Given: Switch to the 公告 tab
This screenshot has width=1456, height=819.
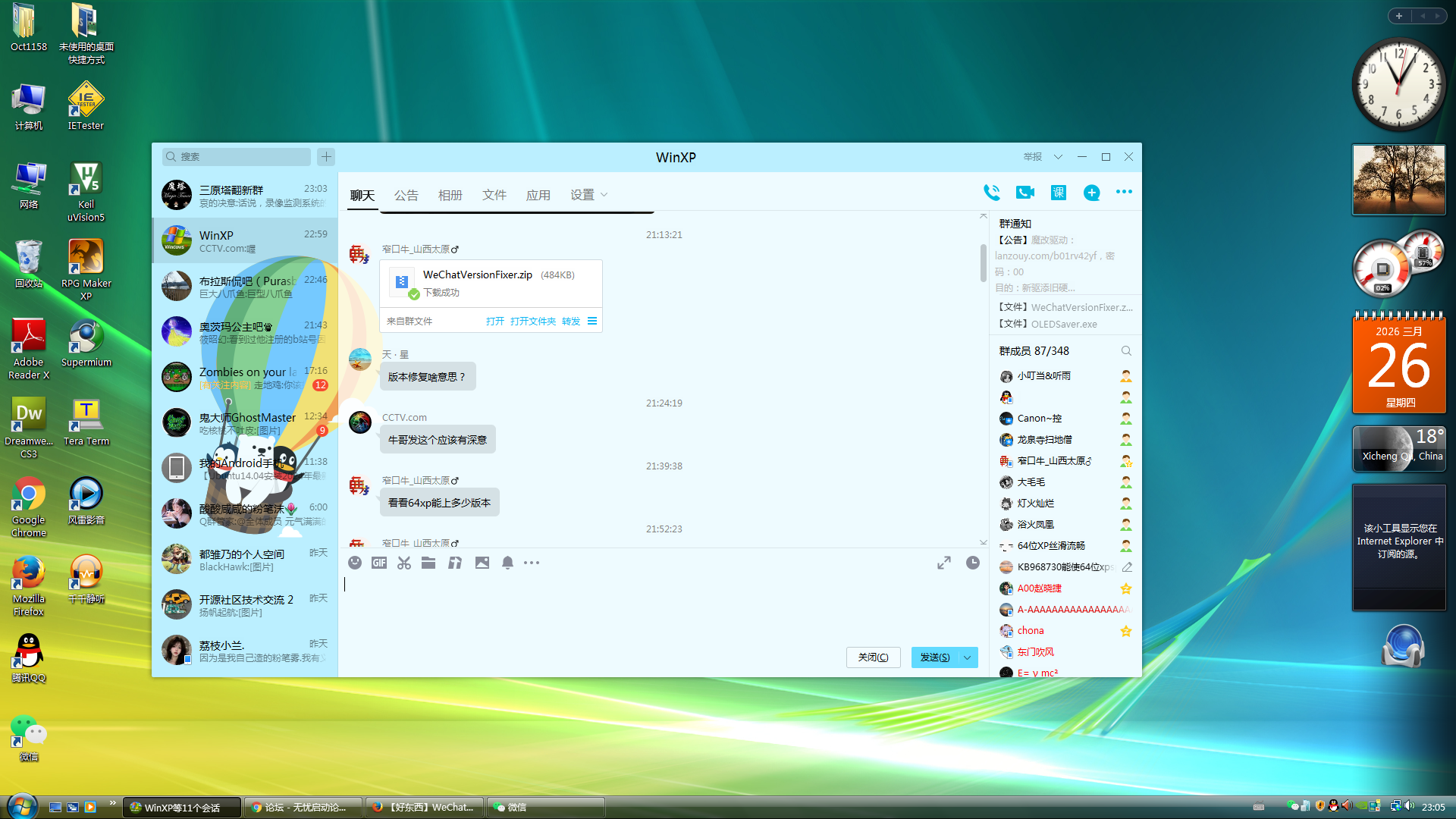Looking at the screenshot, I should [x=406, y=195].
